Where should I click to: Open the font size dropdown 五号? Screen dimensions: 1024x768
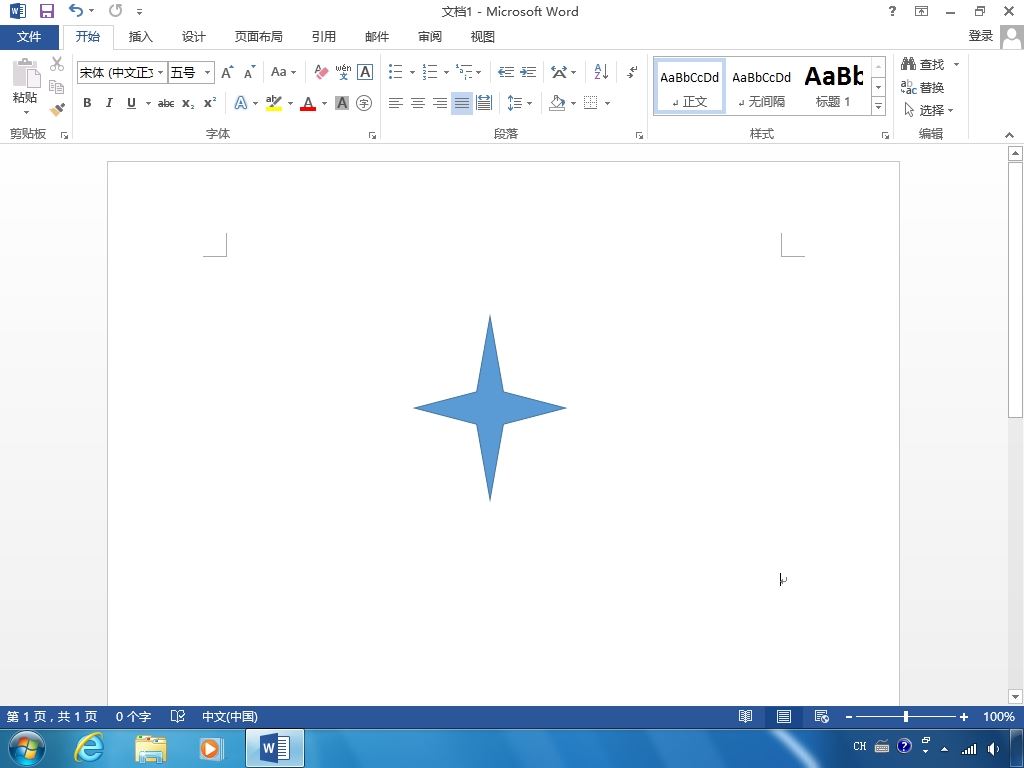[207, 72]
